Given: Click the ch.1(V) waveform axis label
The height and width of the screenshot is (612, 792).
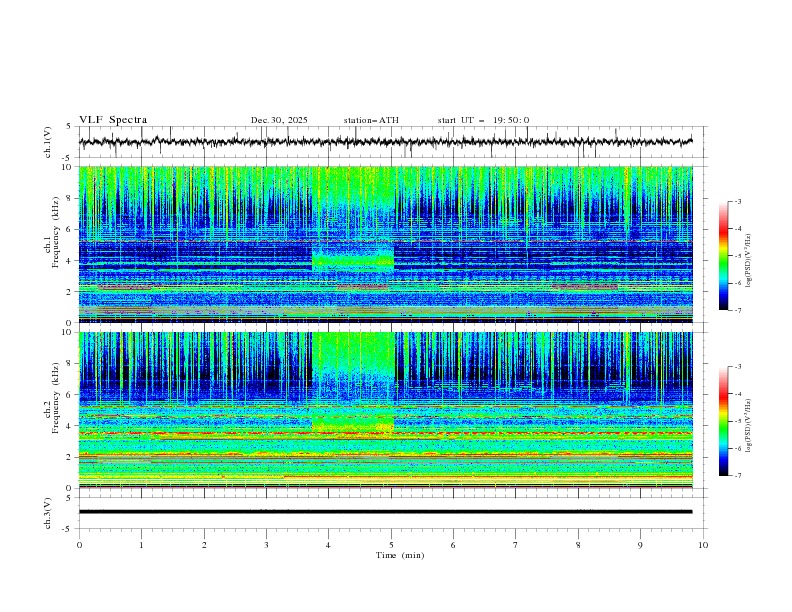Looking at the screenshot, I should coord(48,142).
